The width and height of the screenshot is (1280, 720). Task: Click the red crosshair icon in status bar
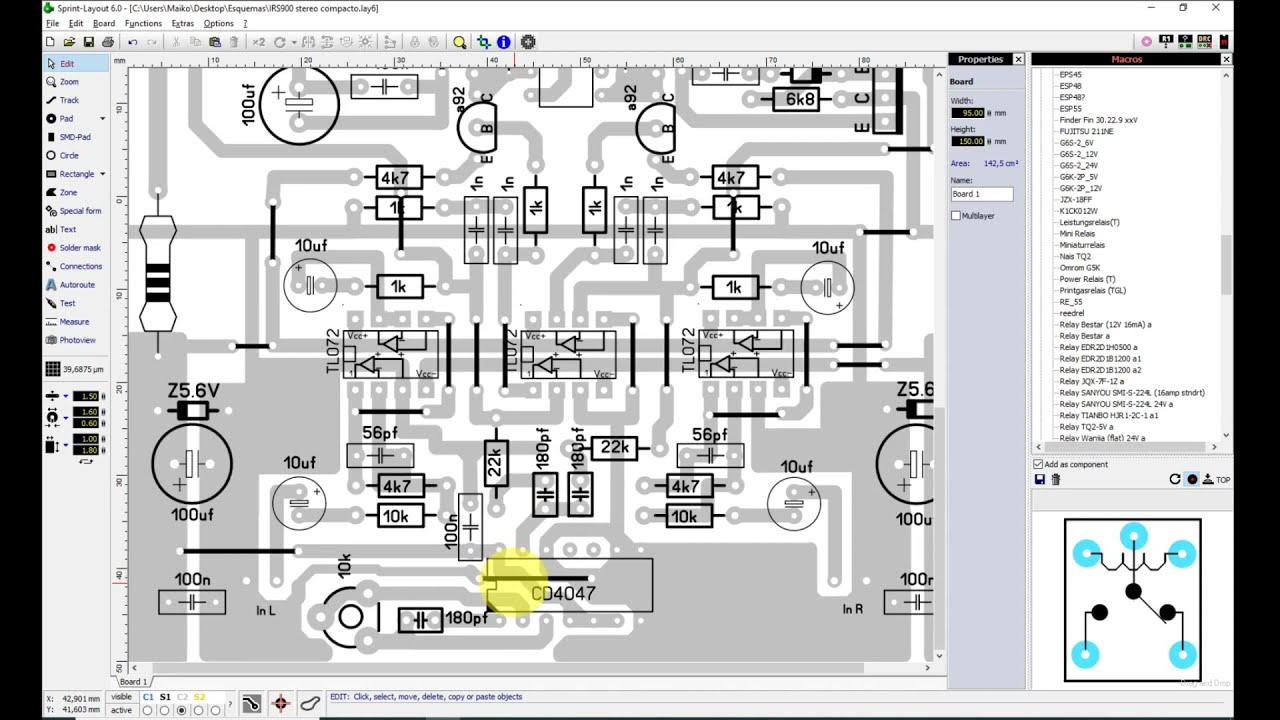280,703
